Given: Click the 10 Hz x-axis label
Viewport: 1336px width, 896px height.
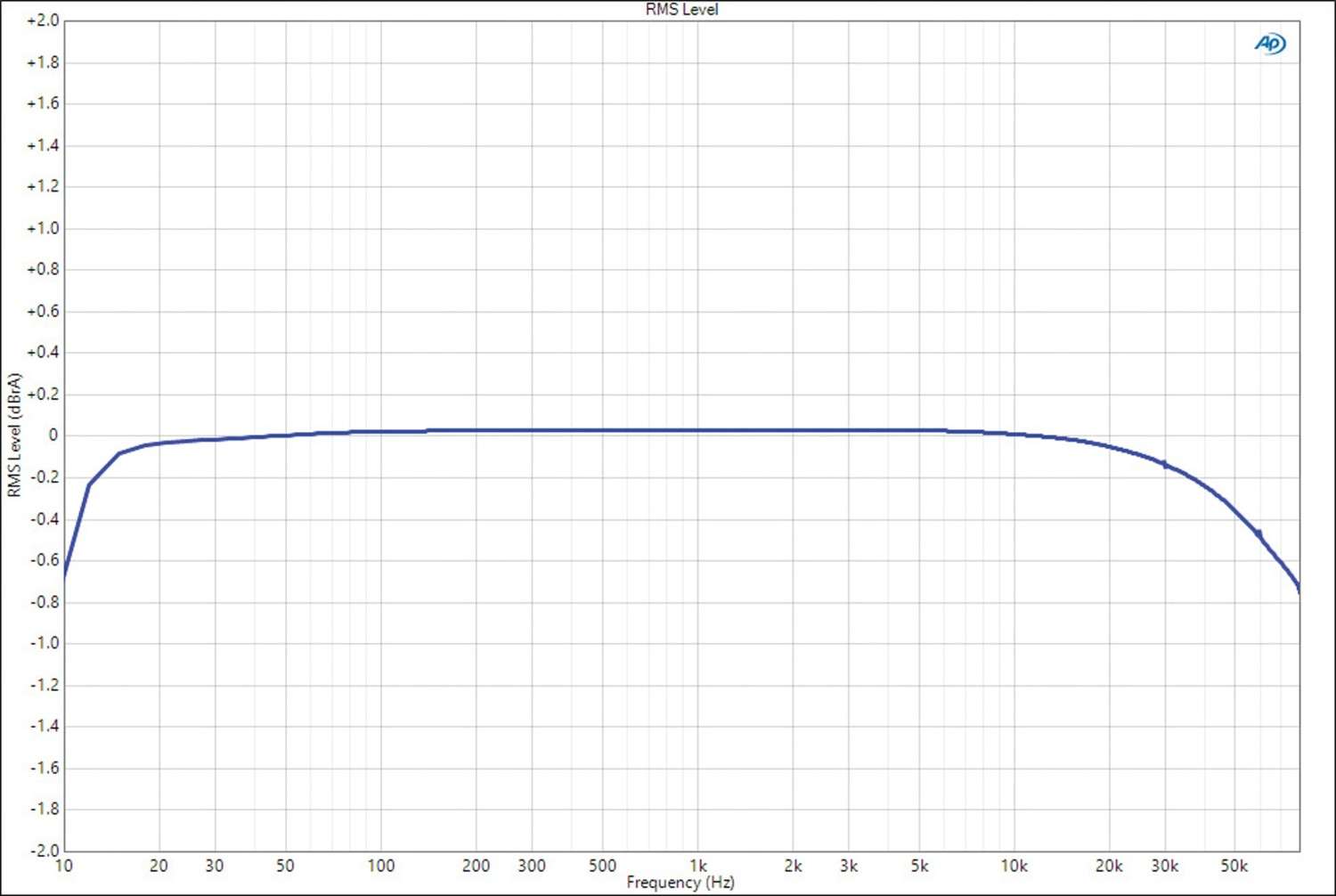Looking at the screenshot, I should [x=64, y=866].
